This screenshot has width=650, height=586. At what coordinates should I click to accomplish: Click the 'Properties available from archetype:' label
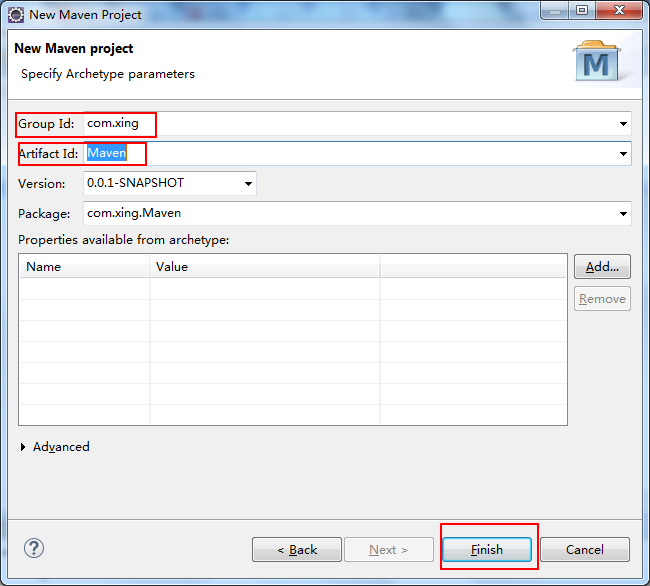pos(124,240)
